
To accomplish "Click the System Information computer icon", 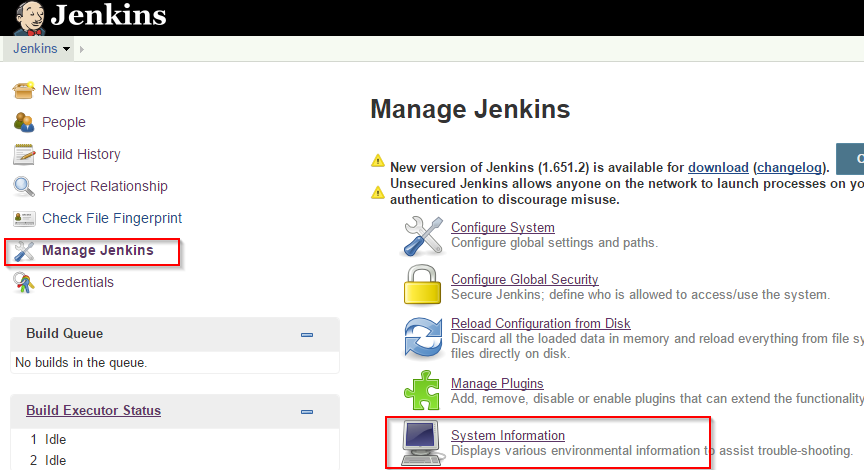I will click(x=422, y=443).
